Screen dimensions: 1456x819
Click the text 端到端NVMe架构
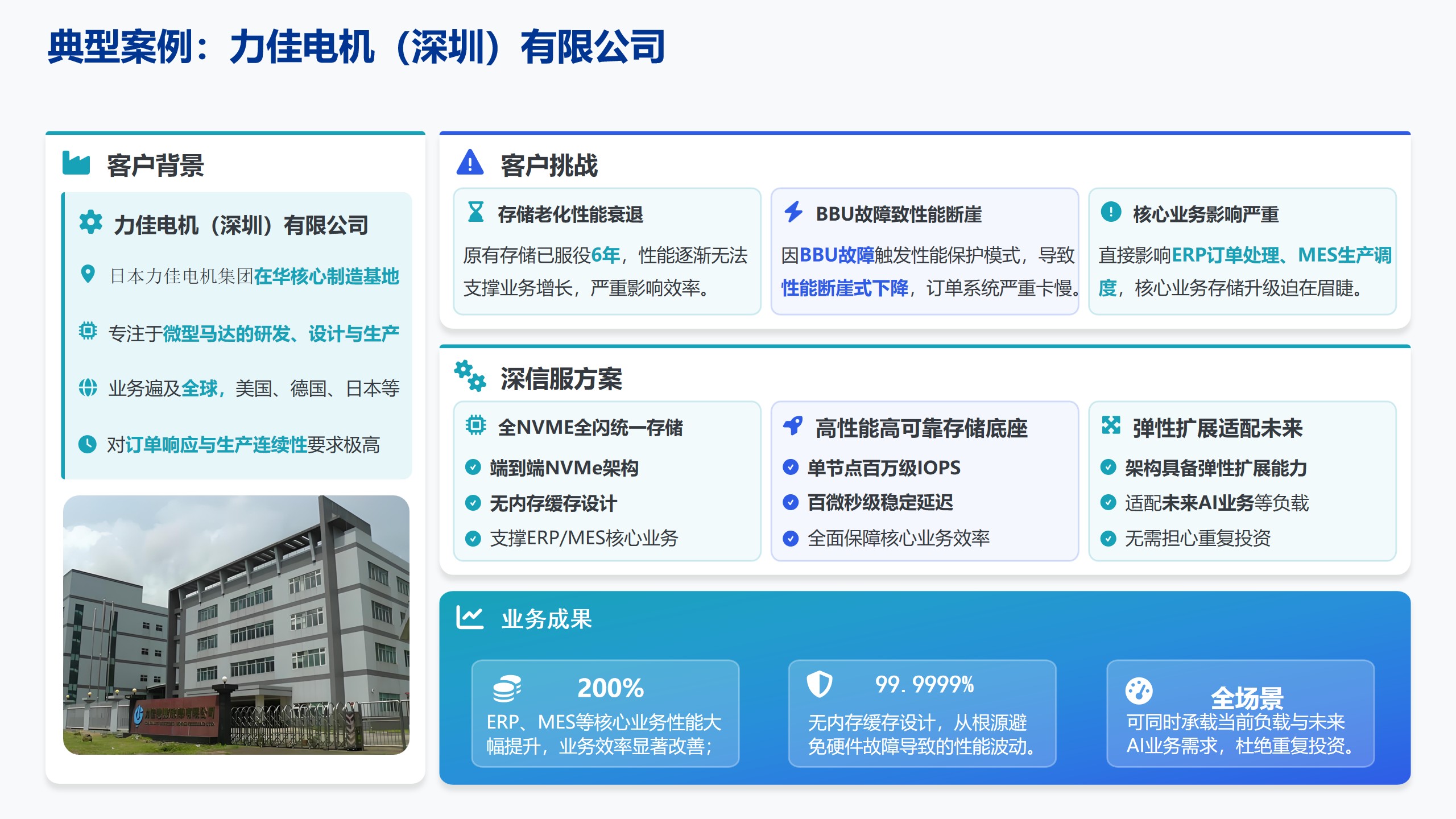click(564, 468)
